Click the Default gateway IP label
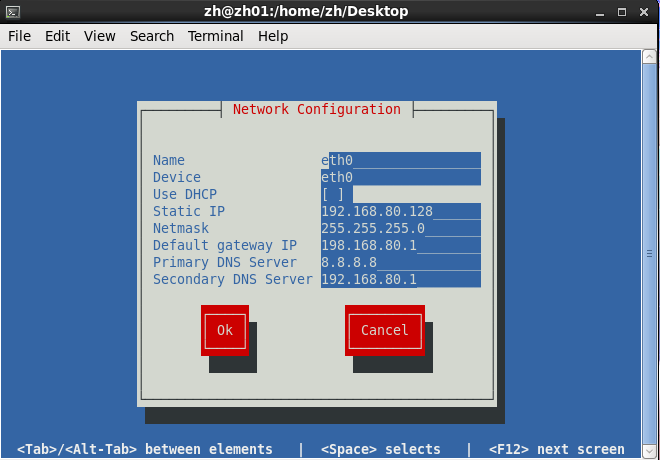 tap(225, 245)
